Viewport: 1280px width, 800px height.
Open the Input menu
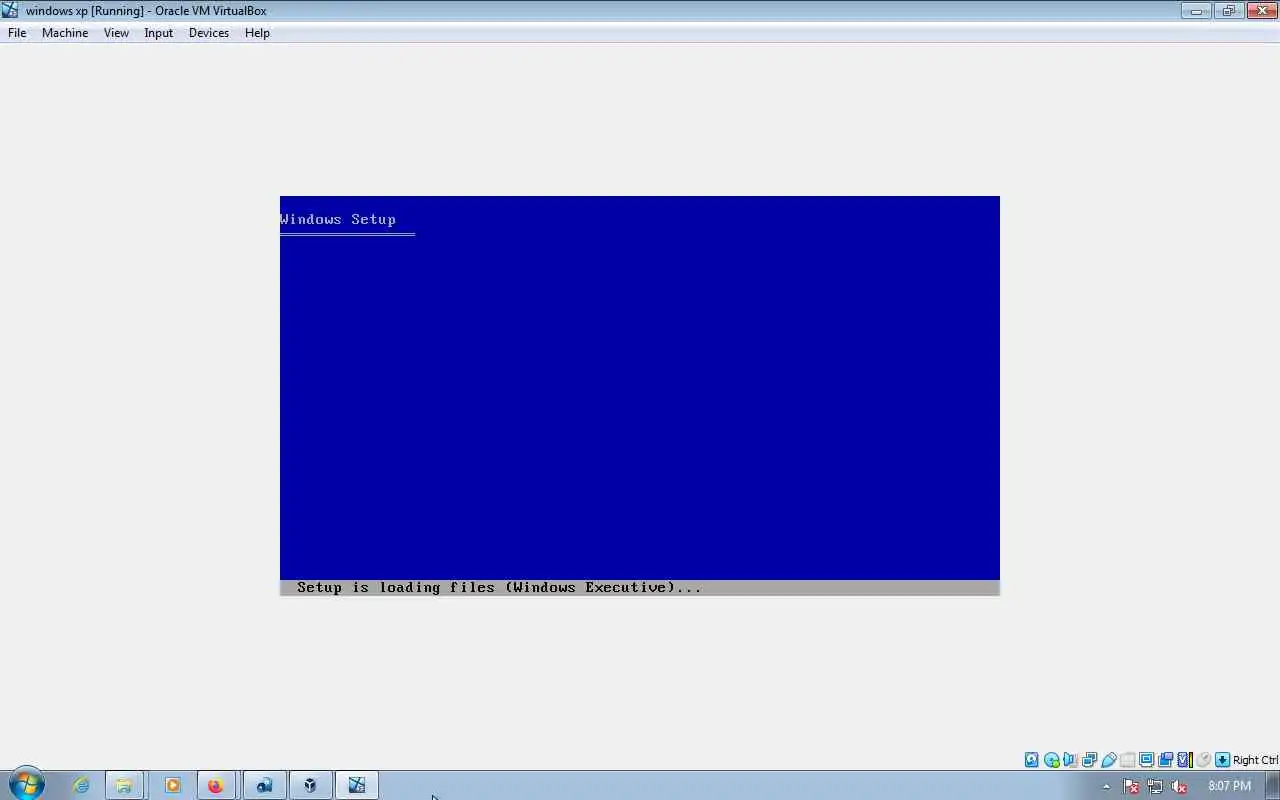(158, 33)
